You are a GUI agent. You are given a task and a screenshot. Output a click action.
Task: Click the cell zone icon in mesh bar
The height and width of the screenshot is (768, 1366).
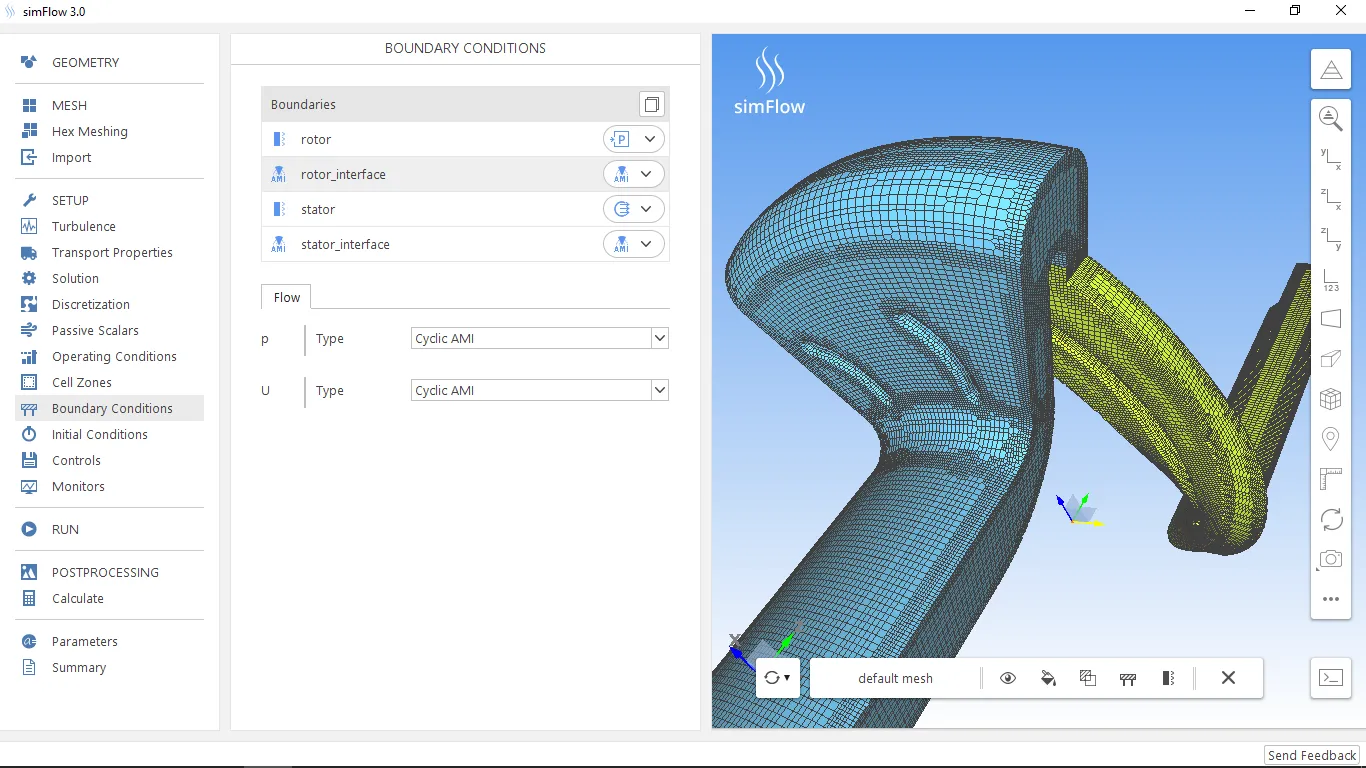click(1168, 678)
